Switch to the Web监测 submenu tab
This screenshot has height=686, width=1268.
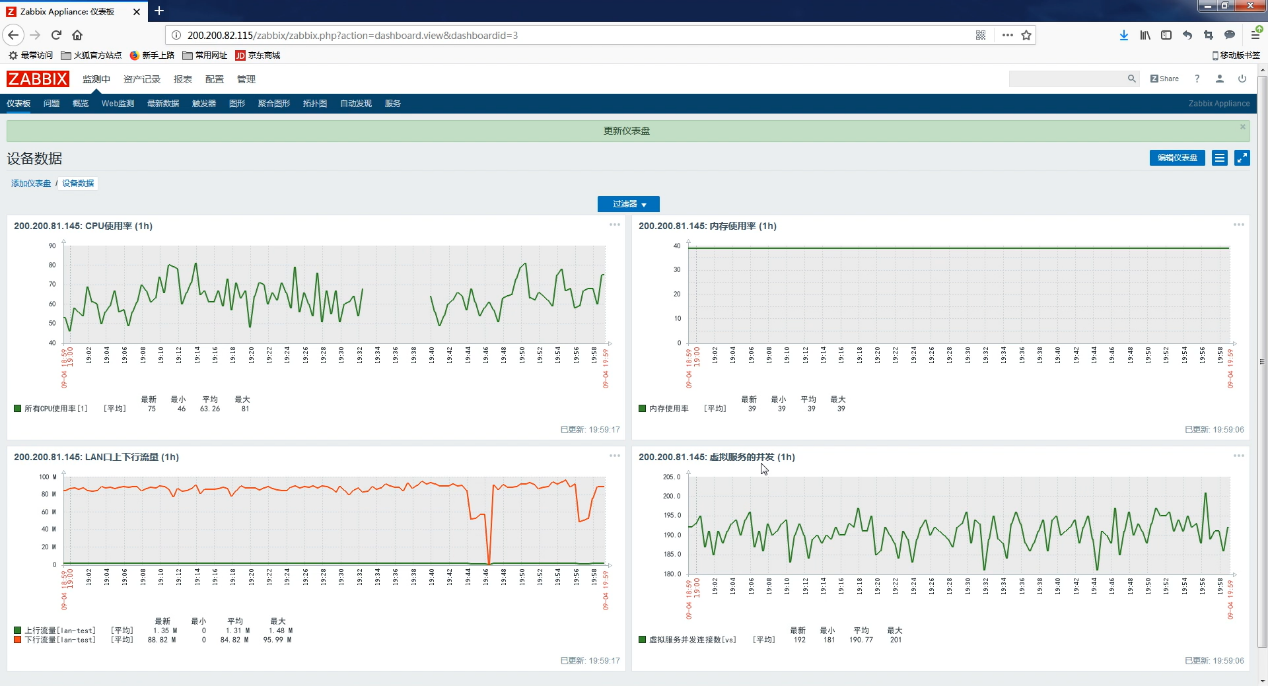pyautogui.click(x=117, y=103)
